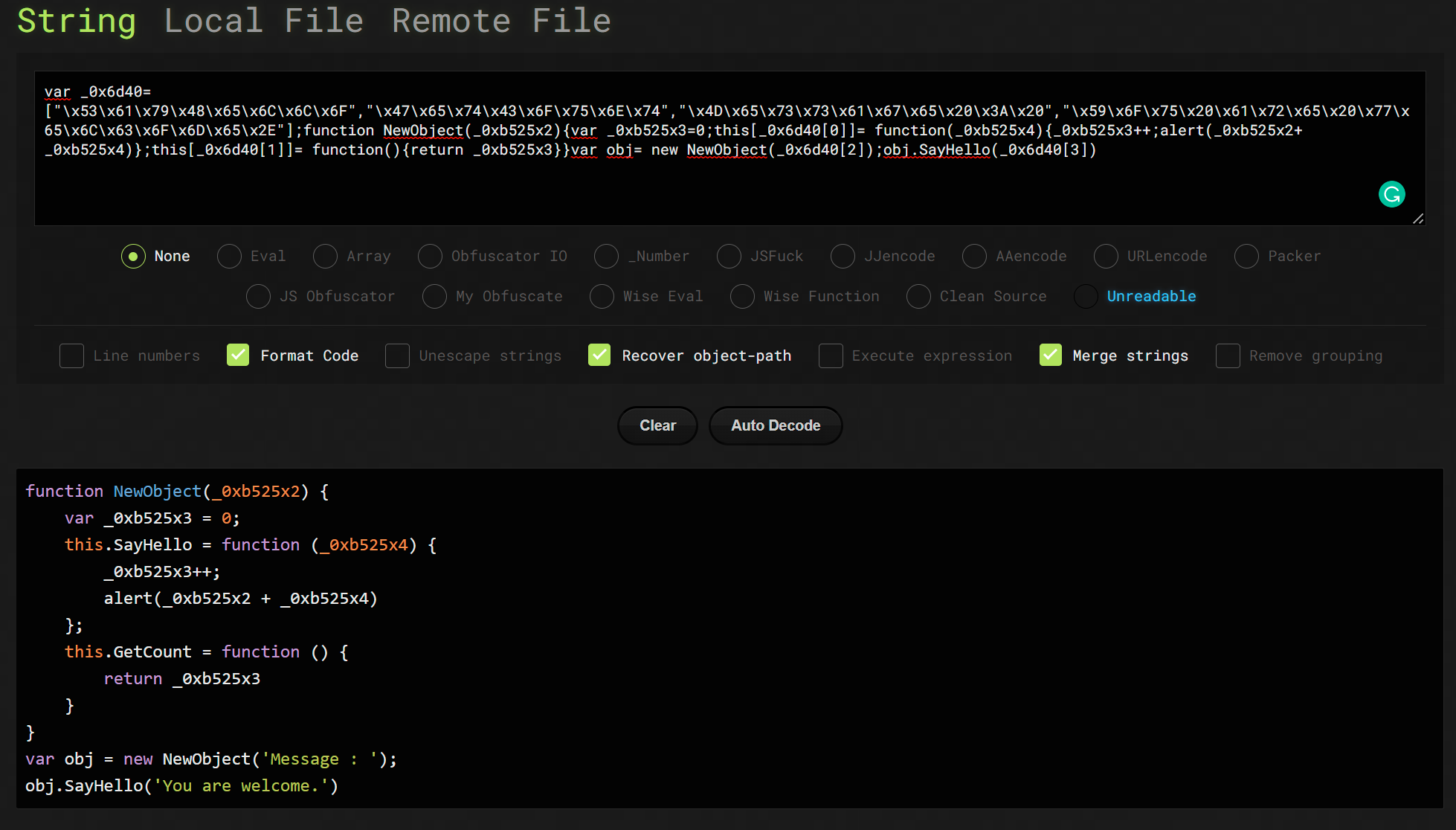Image resolution: width=1456 pixels, height=830 pixels.
Task: Enable the Unescape strings checkbox
Action: (x=397, y=356)
